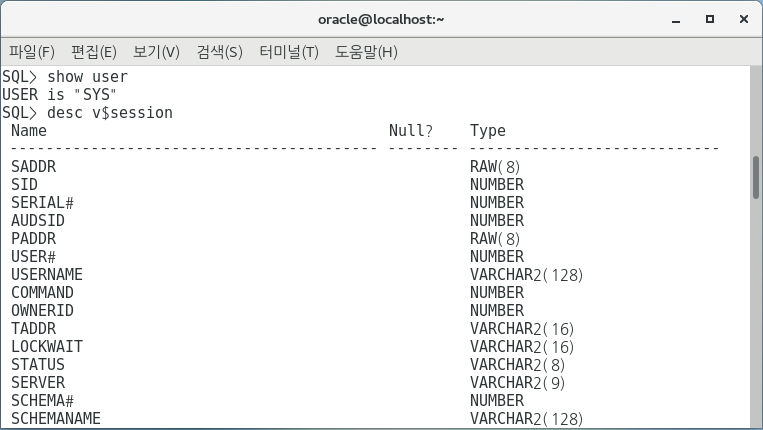Click the VARCHAR2(9) type of SERVER
The height and width of the screenshot is (430, 763).
pyautogui.click(x=517, y=383)
